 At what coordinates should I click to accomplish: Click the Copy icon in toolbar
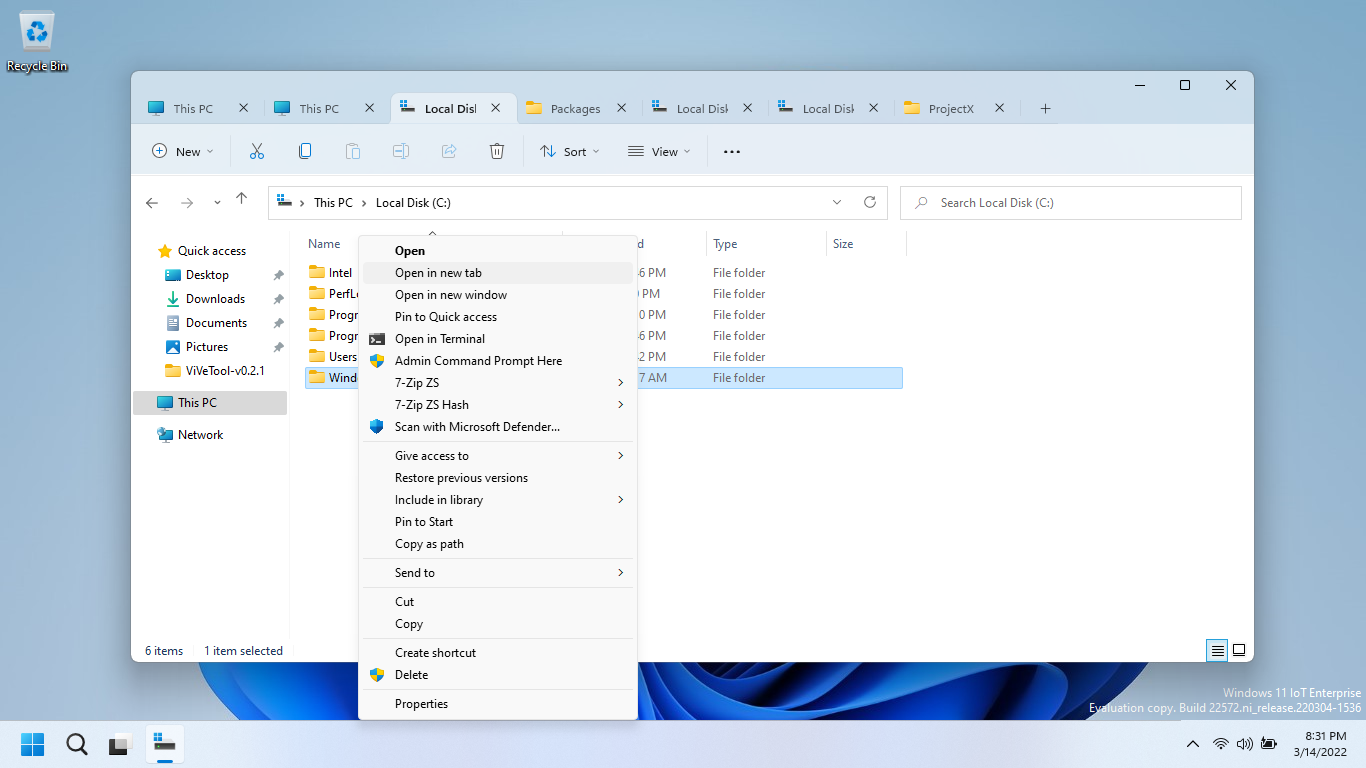305,151
